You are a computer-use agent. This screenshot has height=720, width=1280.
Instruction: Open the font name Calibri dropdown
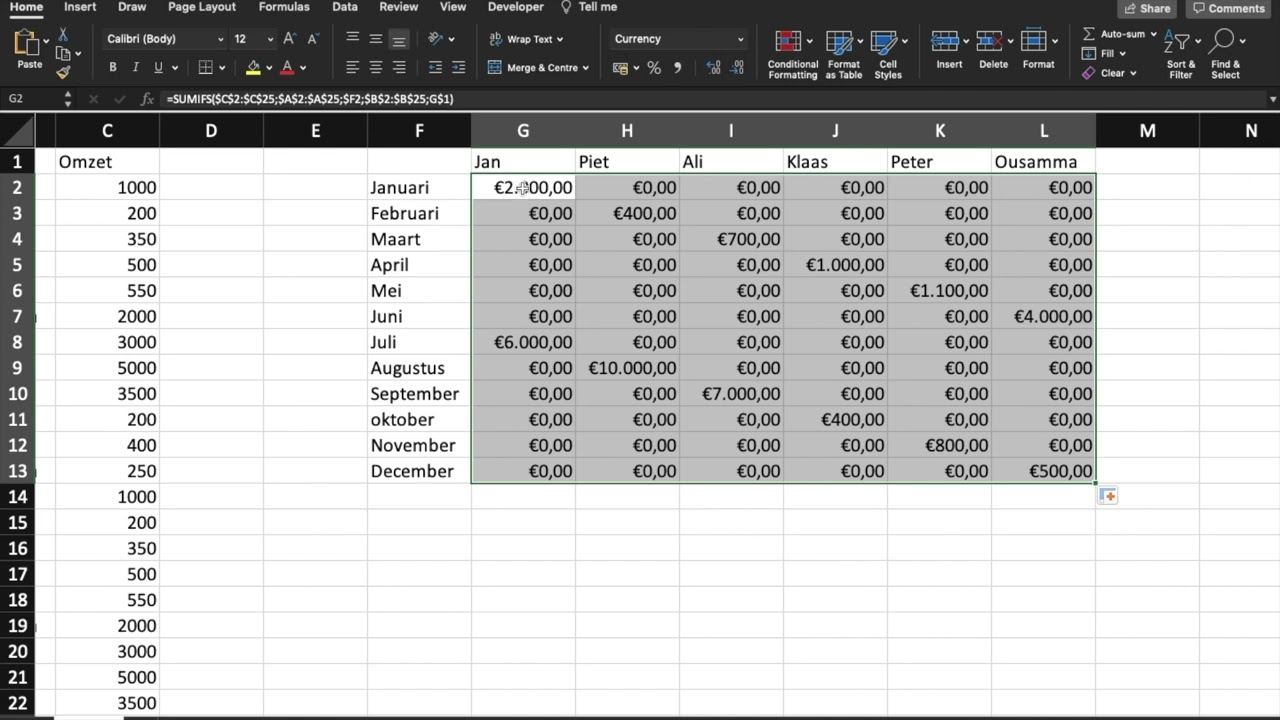(x=220, y=39)
